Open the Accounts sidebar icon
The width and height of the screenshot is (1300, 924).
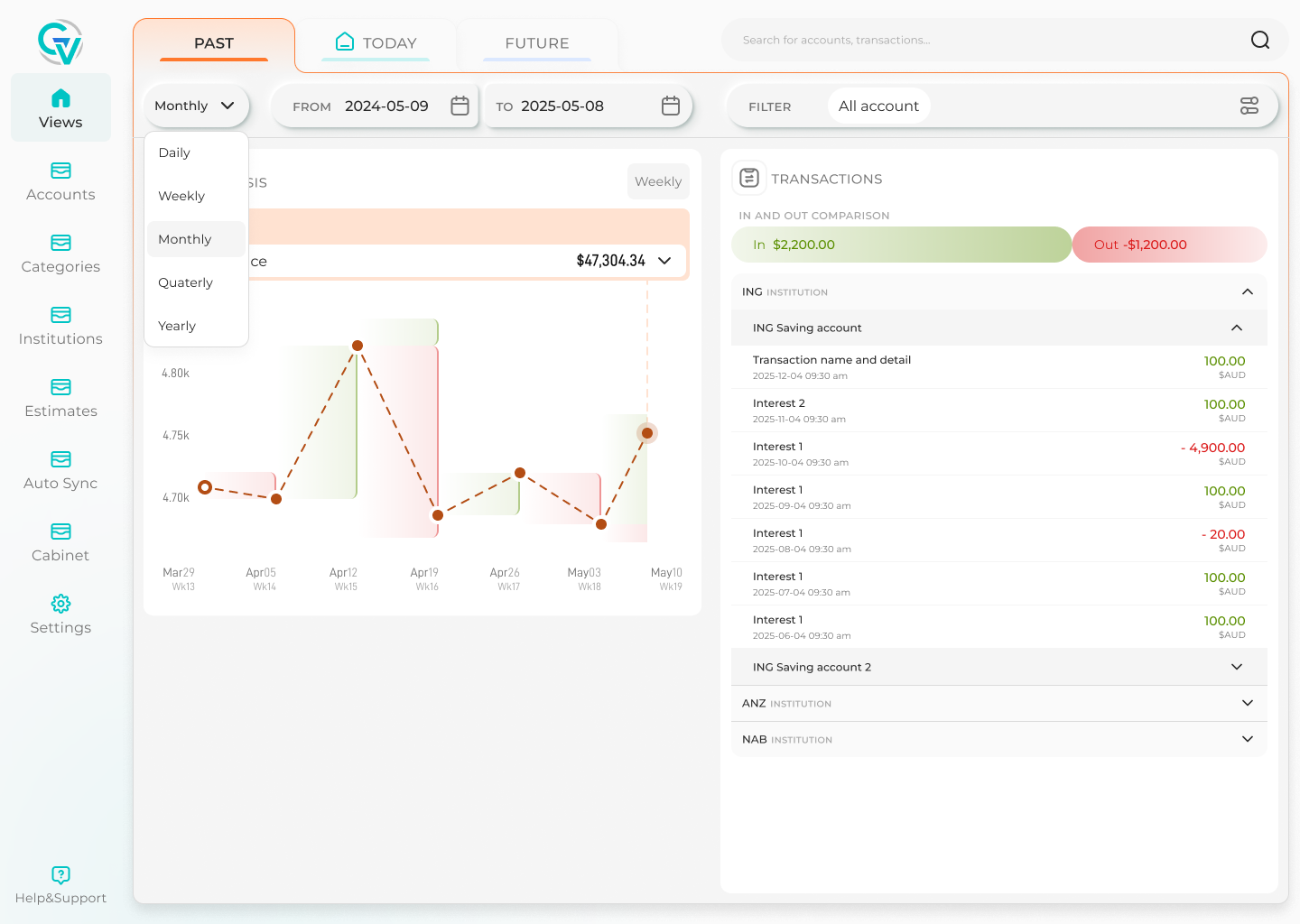point(60,171)
